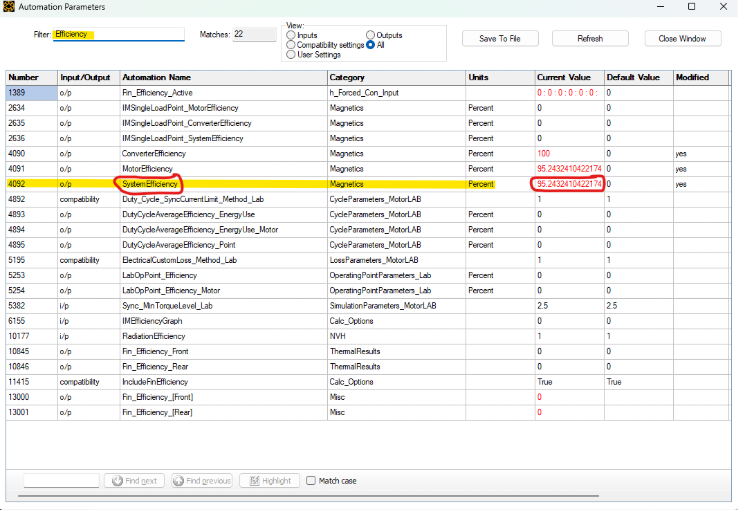
Task: Enable the Match case checkbox
Action: pos(311,480)
